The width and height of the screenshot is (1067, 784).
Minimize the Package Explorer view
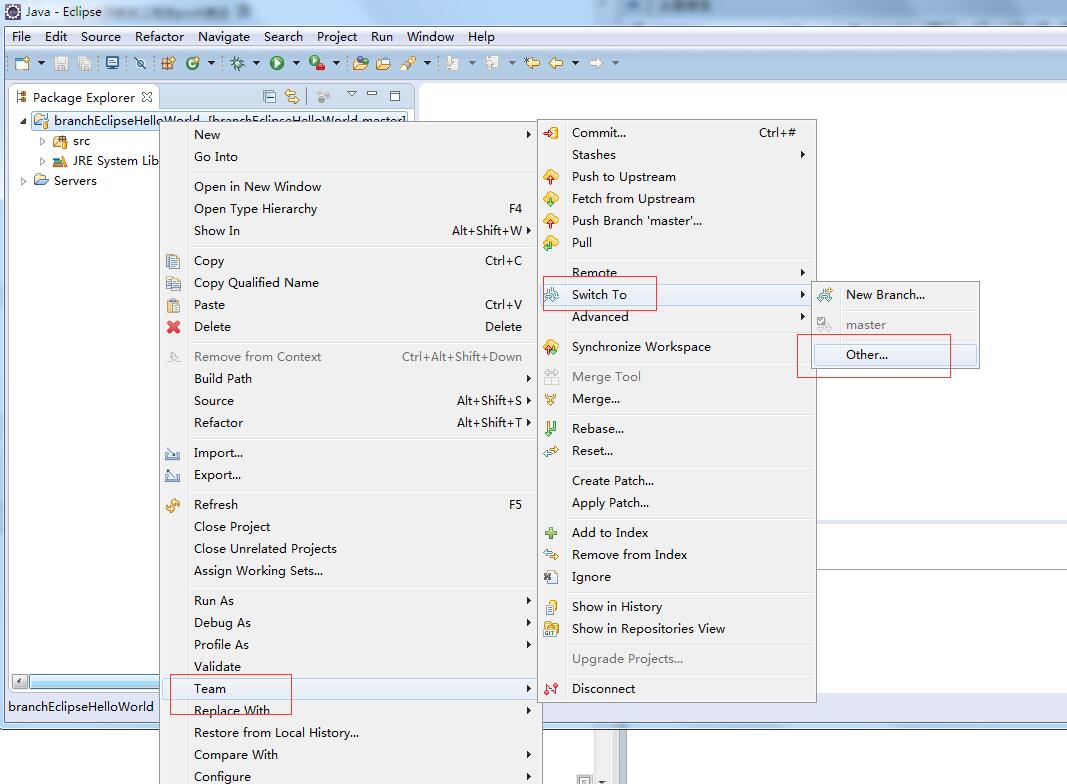(x=372, y=94)
